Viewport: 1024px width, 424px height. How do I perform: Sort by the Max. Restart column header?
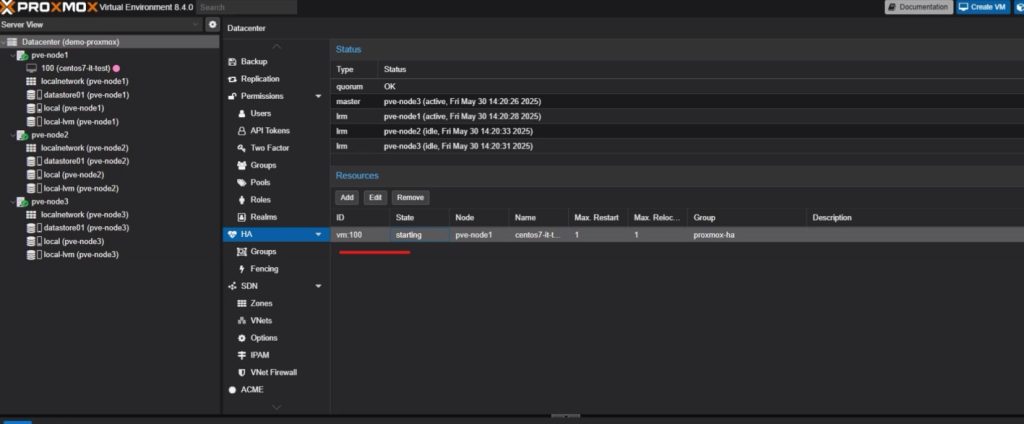coord(598,218)
